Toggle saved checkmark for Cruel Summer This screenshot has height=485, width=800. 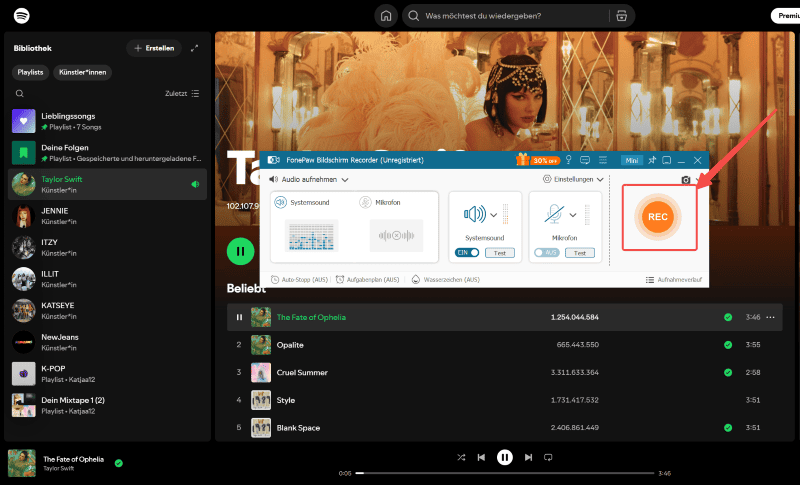point(728,372)
